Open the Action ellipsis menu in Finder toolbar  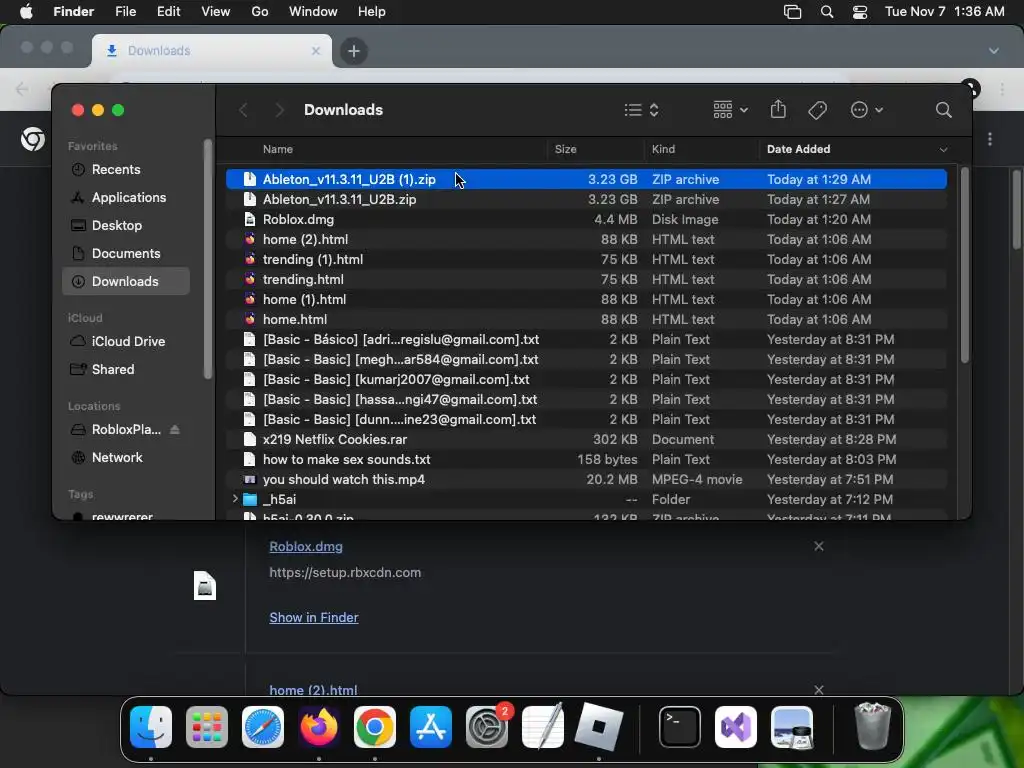[x=867, y=110]
